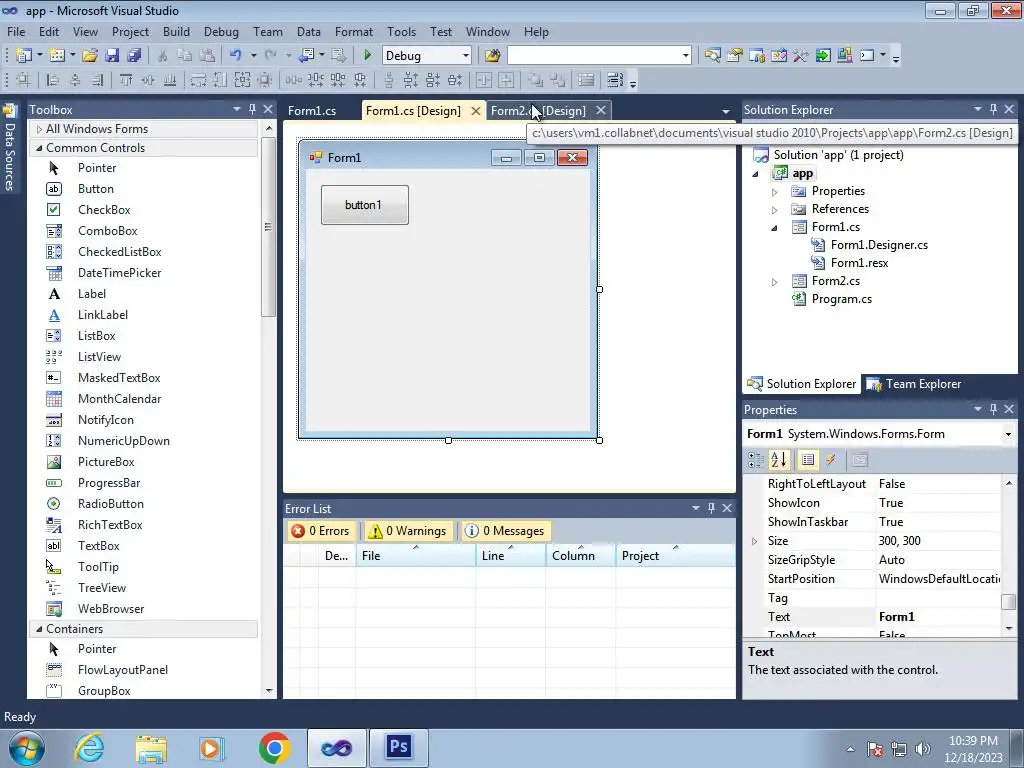Click the Open File folder icon
Image resolution: width=1024 pixels, height=768 pixels.
(90, 56)
